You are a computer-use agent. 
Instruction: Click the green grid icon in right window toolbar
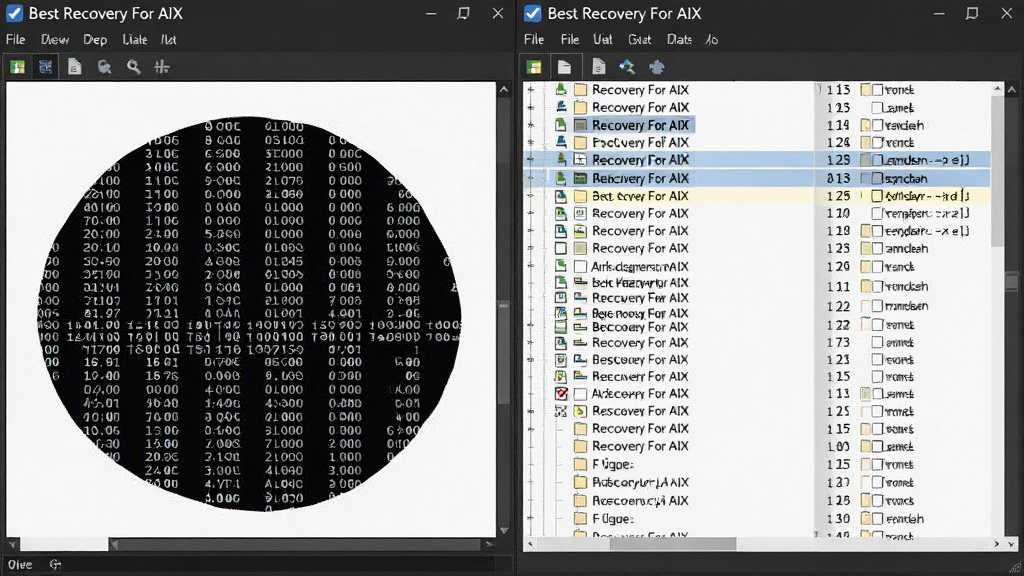[x=534, y=67]
